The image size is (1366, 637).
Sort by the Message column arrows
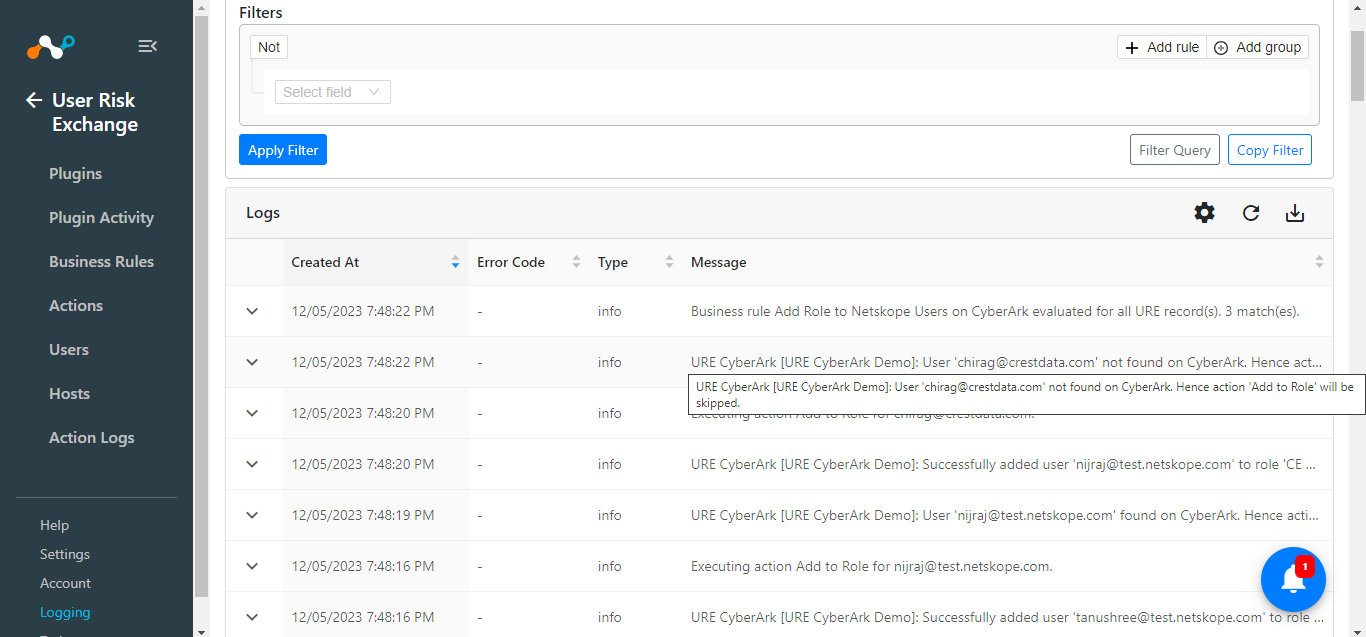point(1319,262)
